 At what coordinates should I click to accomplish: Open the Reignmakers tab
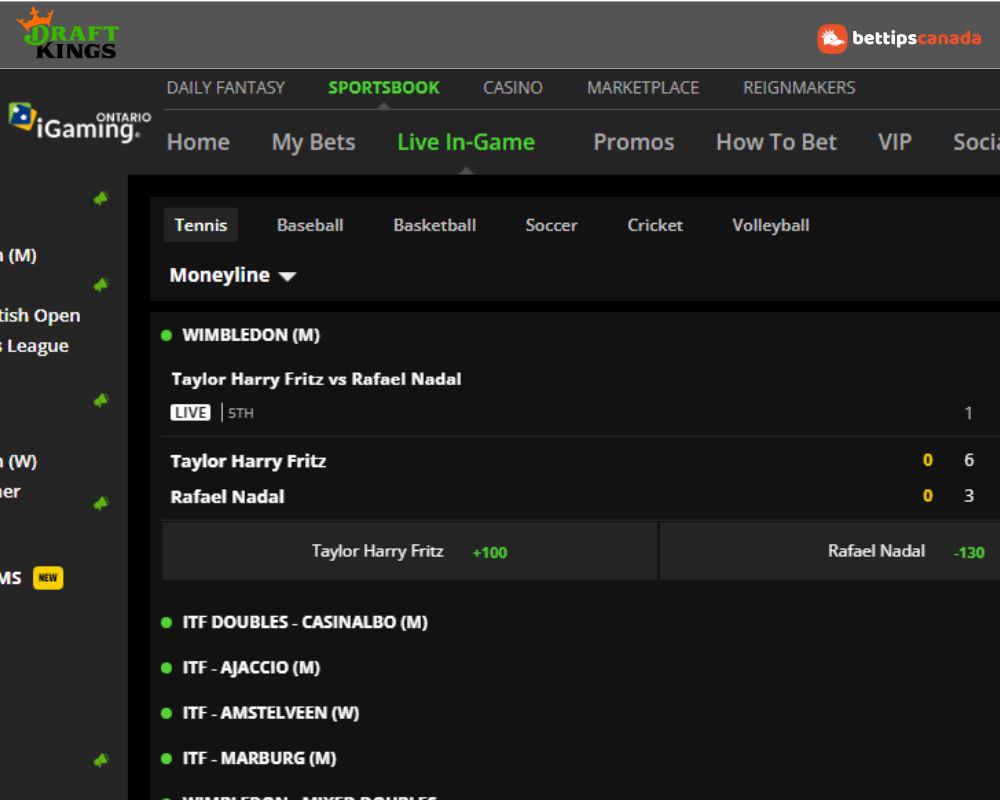click(799, 87)
